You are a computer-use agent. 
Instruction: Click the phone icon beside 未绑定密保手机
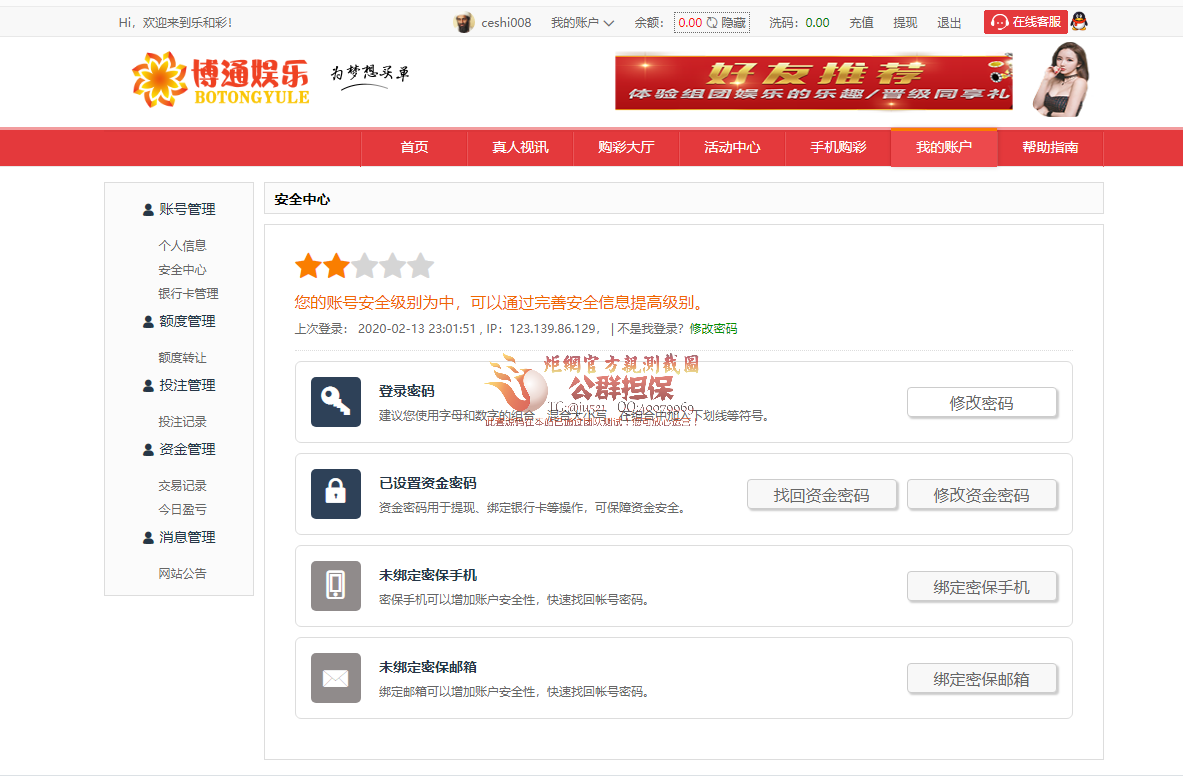coord(335,586)
